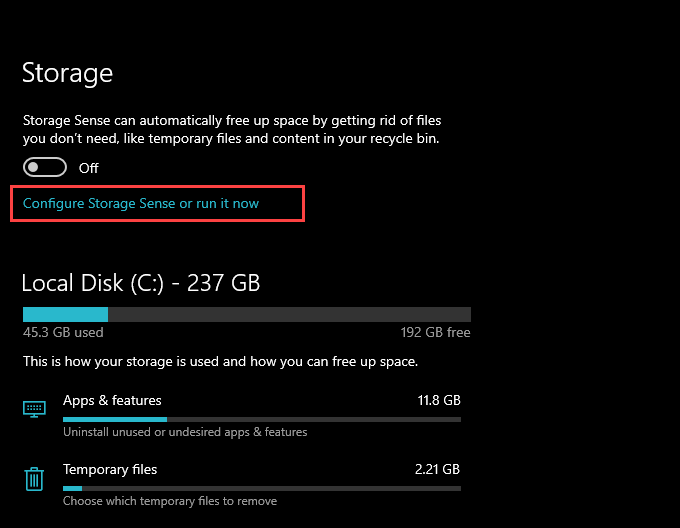Open the Apps & features storage category
The width and height of the screenshot is (680, 528).
pyautogui.click(x=112, y=400)
